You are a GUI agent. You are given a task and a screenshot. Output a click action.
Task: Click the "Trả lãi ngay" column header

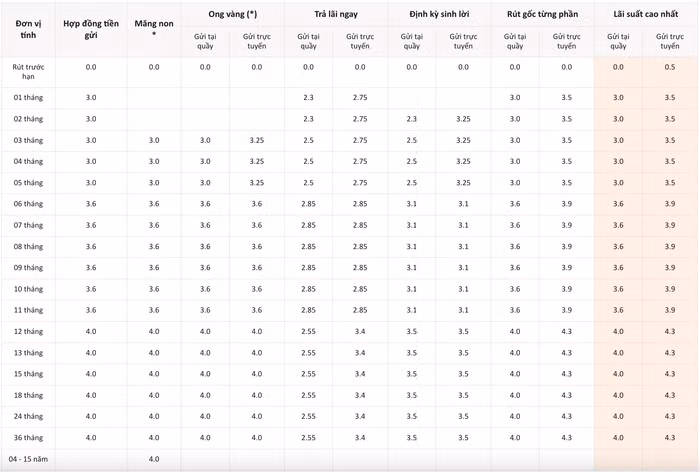pos(335,14)
